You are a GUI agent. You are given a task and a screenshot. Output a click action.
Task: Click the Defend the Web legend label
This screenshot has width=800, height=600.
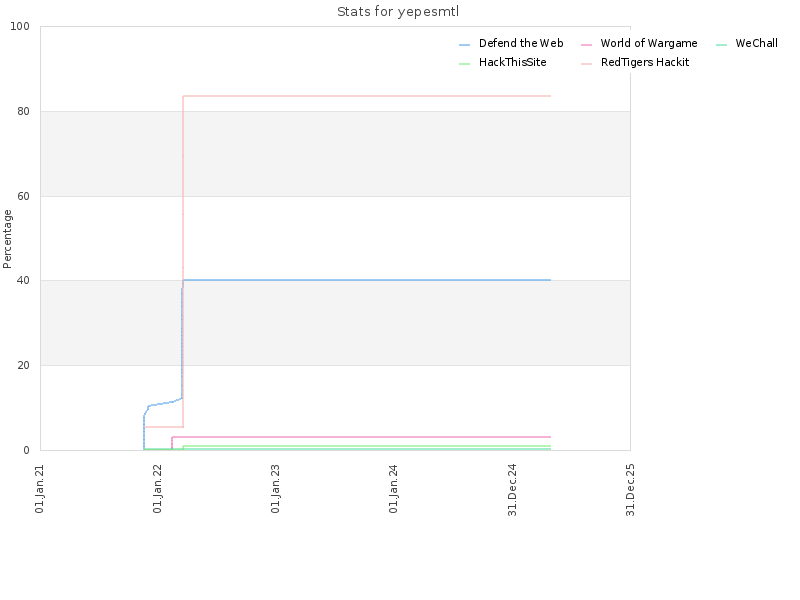point(521,43)
